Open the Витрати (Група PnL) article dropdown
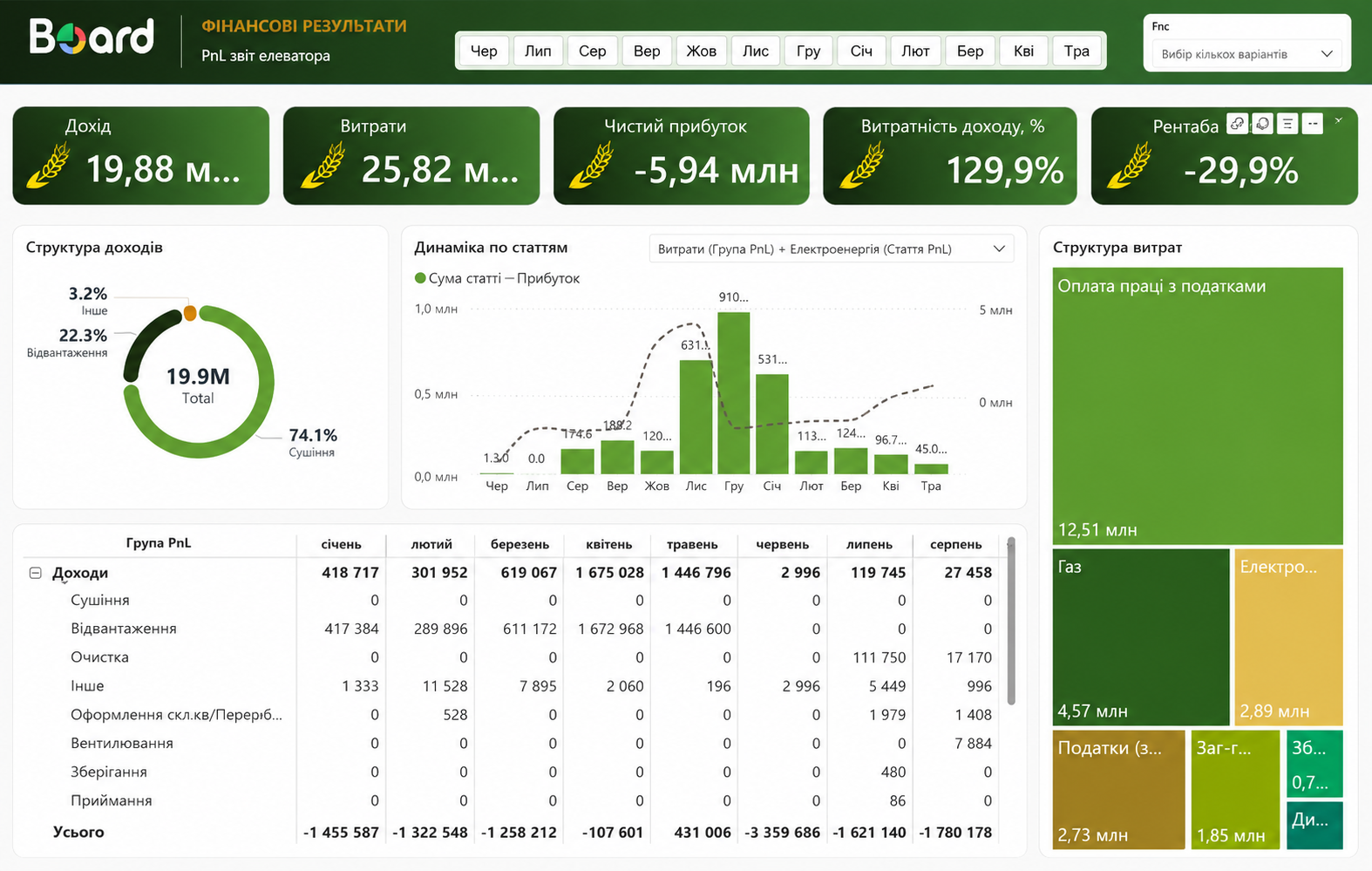The width and height of the screenshot is (1372, 871). point(832,249)
